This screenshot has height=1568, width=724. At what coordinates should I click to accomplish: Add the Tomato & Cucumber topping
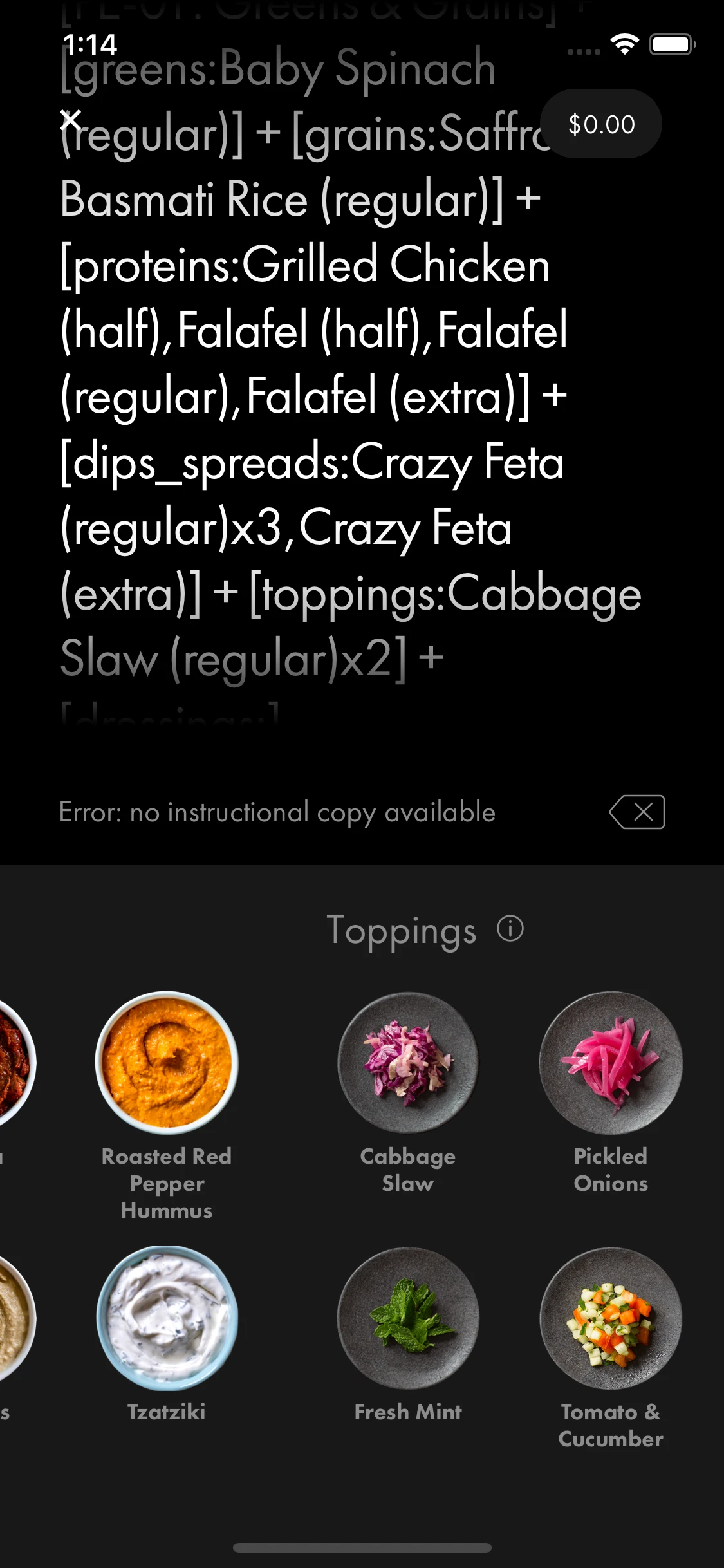point(611,1318)
